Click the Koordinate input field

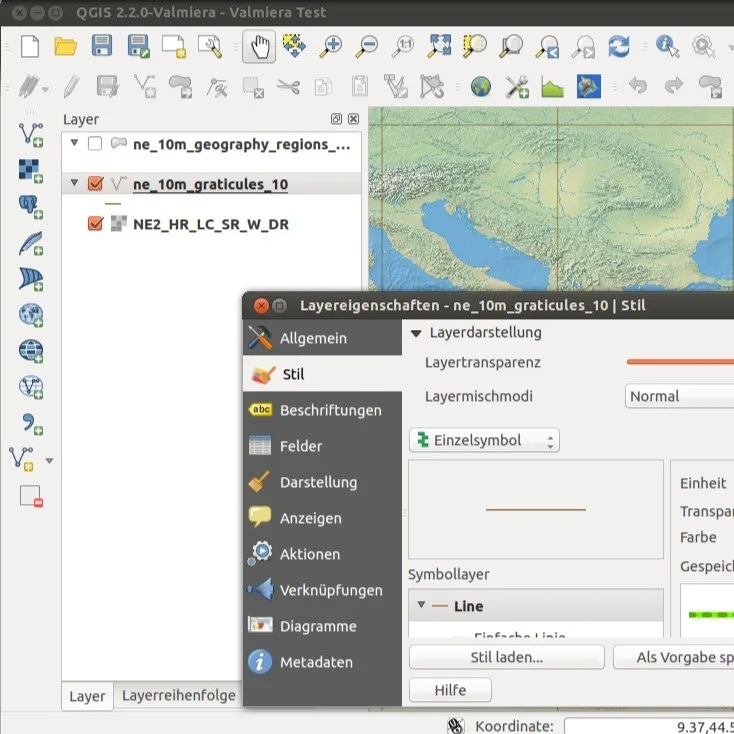(649, 726)
